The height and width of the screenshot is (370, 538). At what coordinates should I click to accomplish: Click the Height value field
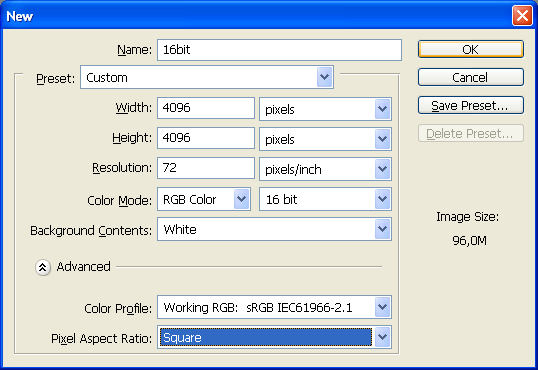(206, 138)
